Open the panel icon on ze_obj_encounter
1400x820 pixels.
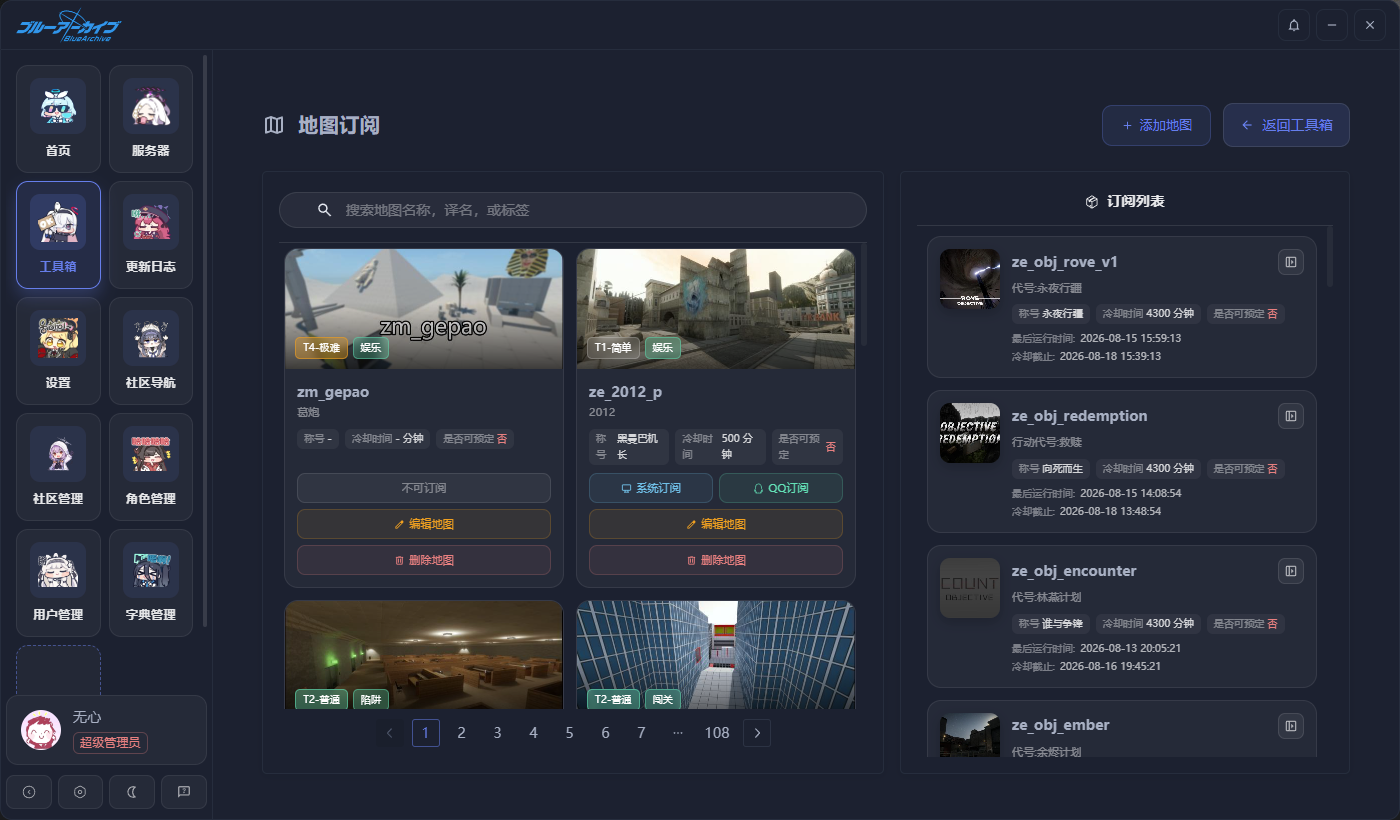pos(1291,571)
